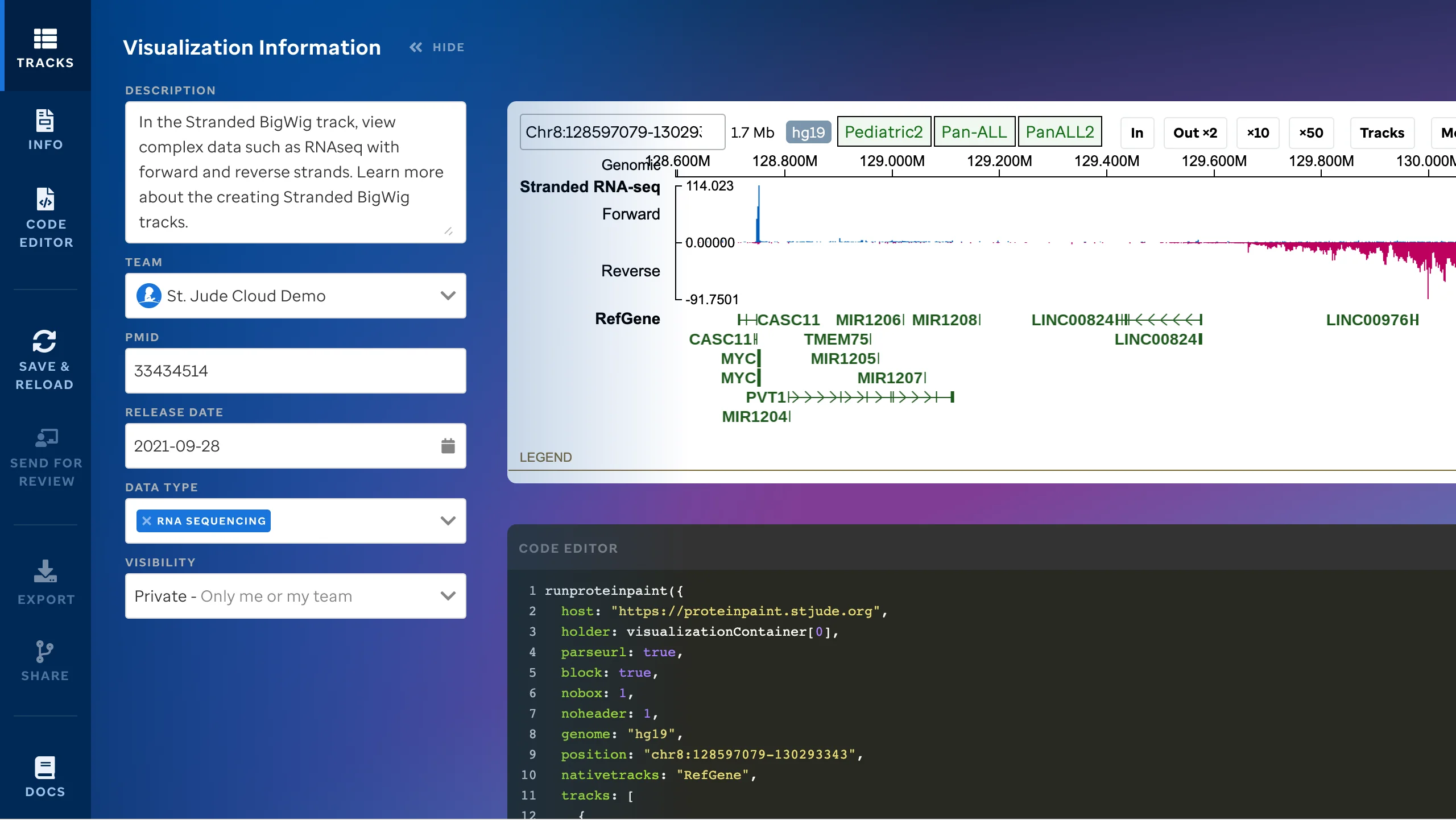Screen dimensions: 1456x820
Task: Click code line 9 position value
Action: point(750,755)
